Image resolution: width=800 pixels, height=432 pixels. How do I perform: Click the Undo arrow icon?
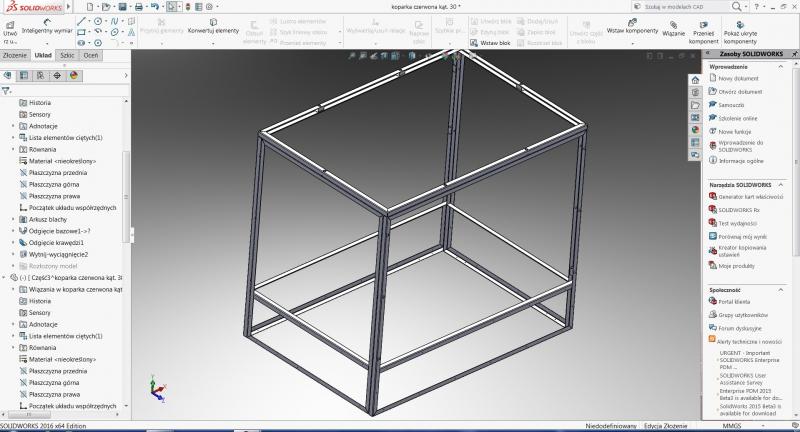[x=155, y=7]
